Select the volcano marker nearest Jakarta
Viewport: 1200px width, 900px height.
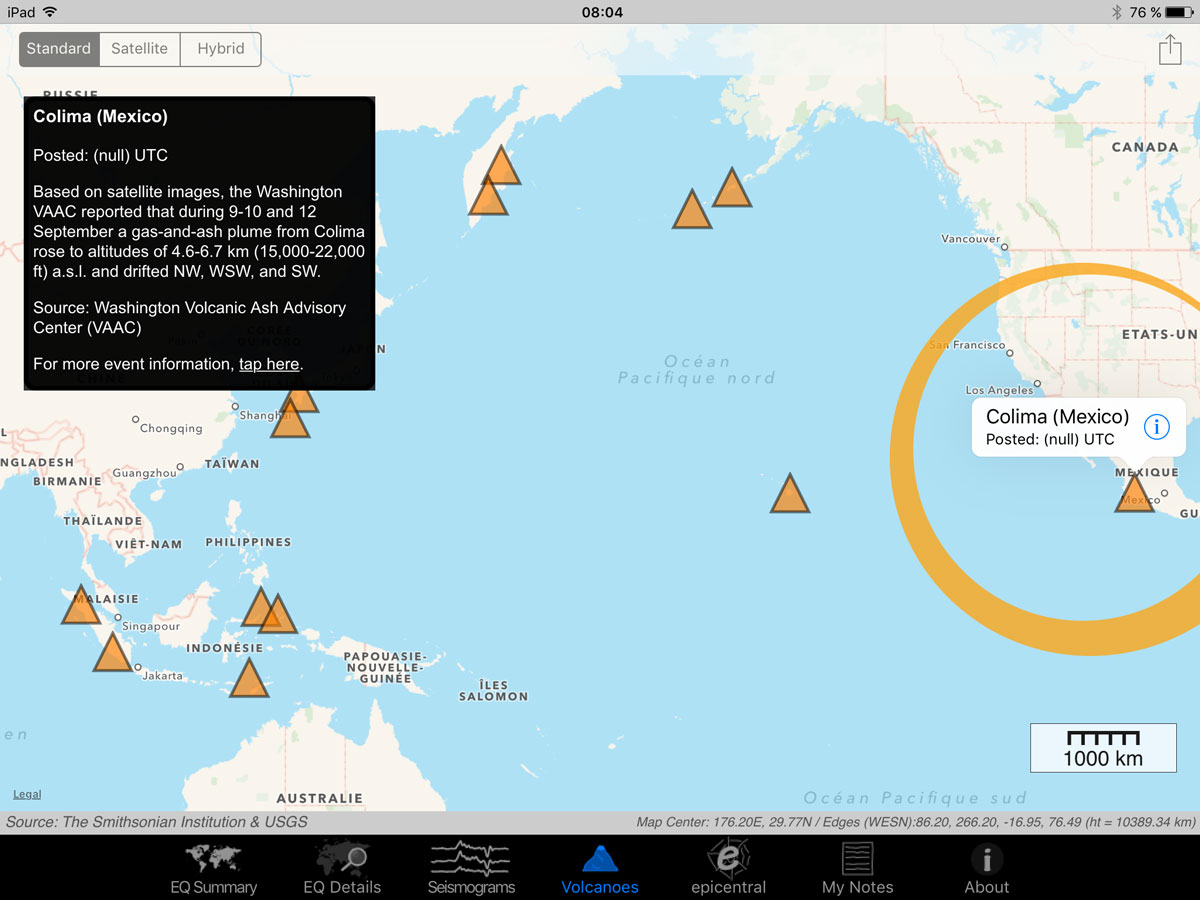tap(112, 652)
